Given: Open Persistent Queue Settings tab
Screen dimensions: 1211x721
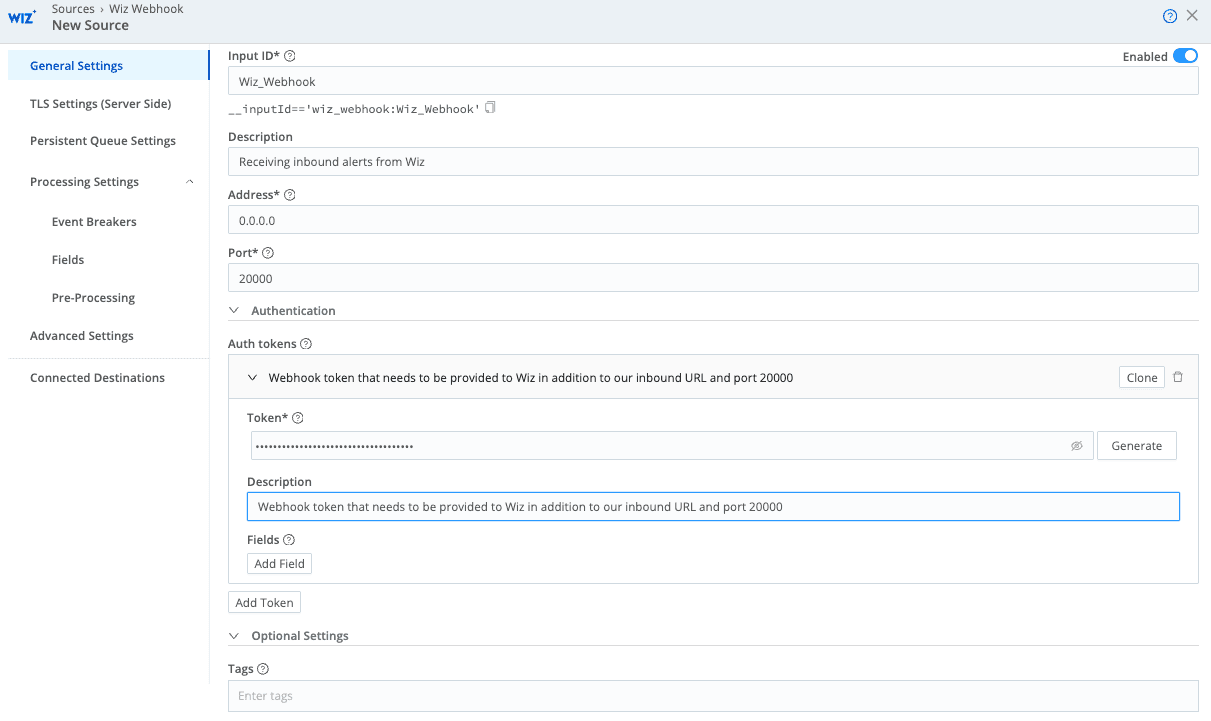Looking at the screenshot, I should [x=103, y=141].
